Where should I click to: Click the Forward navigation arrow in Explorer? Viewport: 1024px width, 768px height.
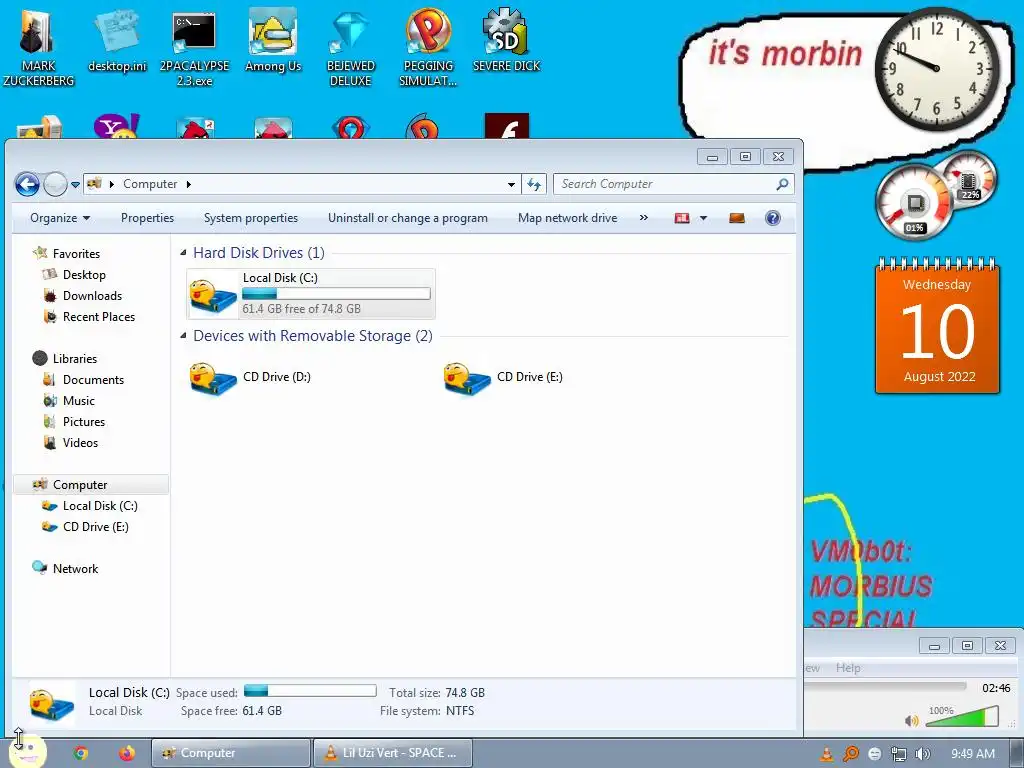coord(55,184)
